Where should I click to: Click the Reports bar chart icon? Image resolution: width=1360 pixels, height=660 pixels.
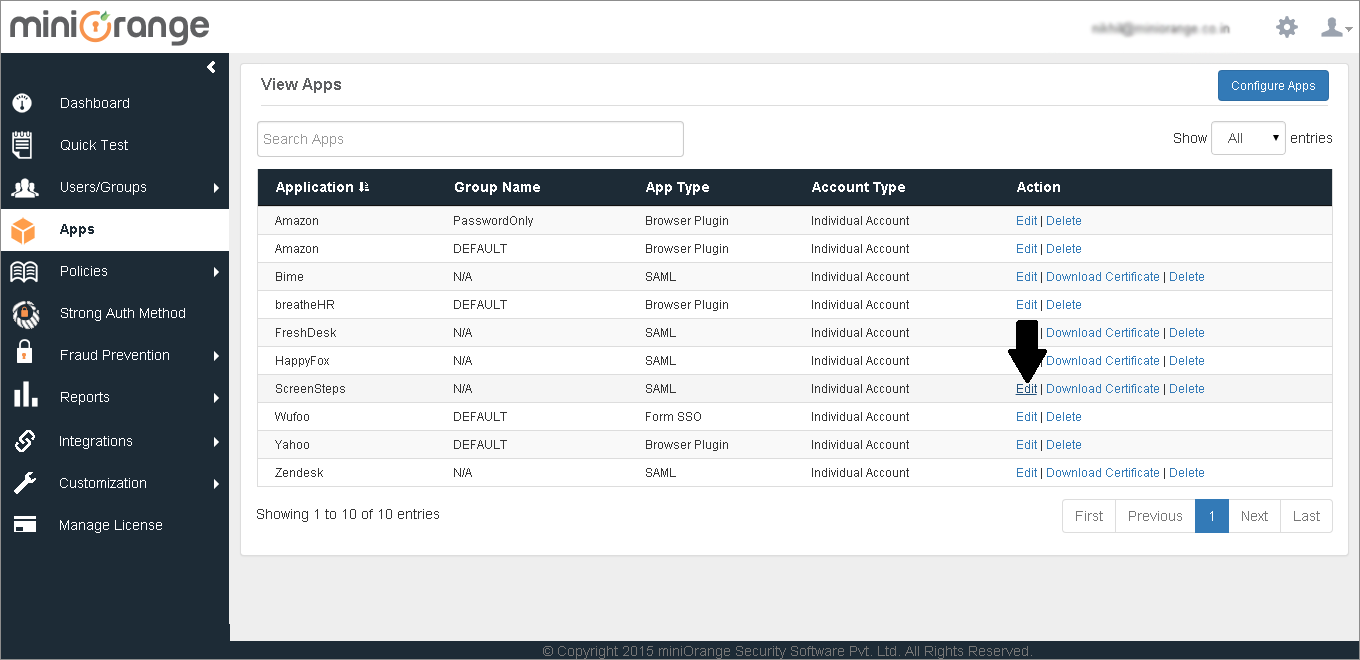(24, 396)
